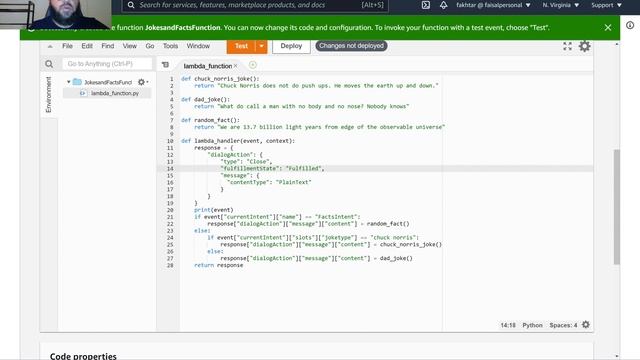Open the N. Virginia region dropdown
Screen dimensions: 640x360
pos(560,5)
